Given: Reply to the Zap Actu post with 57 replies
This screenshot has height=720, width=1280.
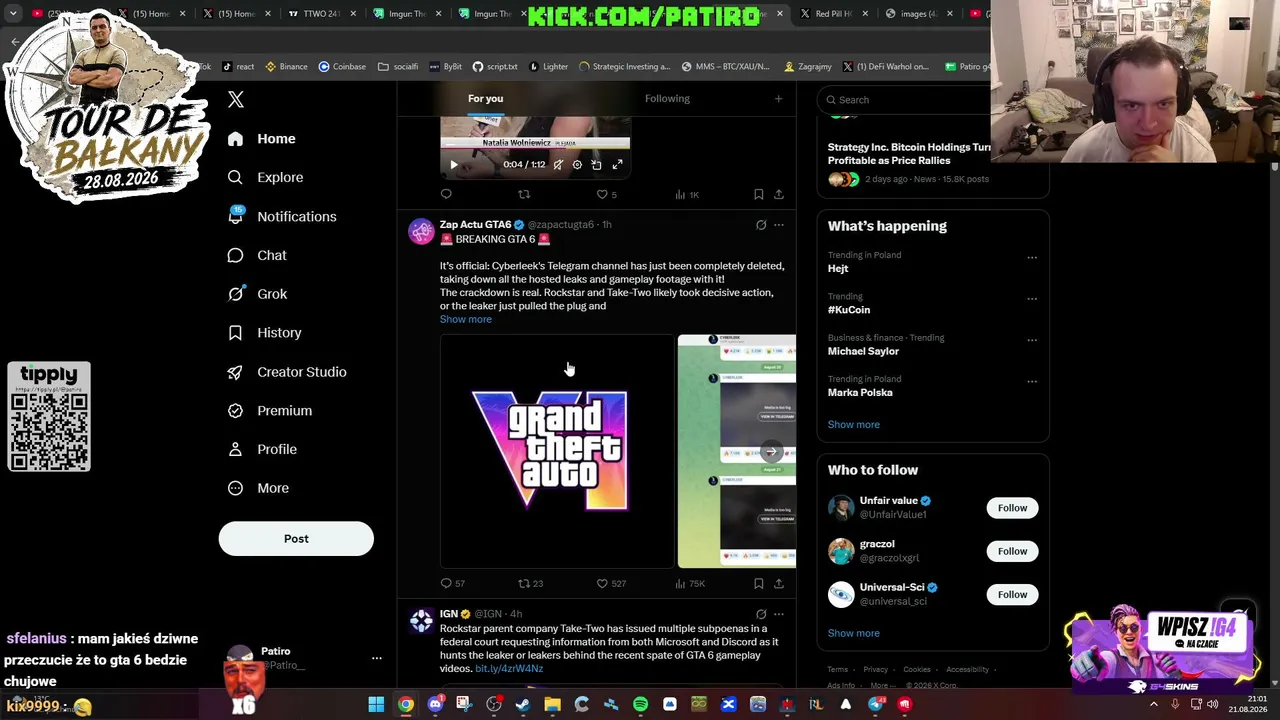Looking at the screenshot, I should 452,583.
